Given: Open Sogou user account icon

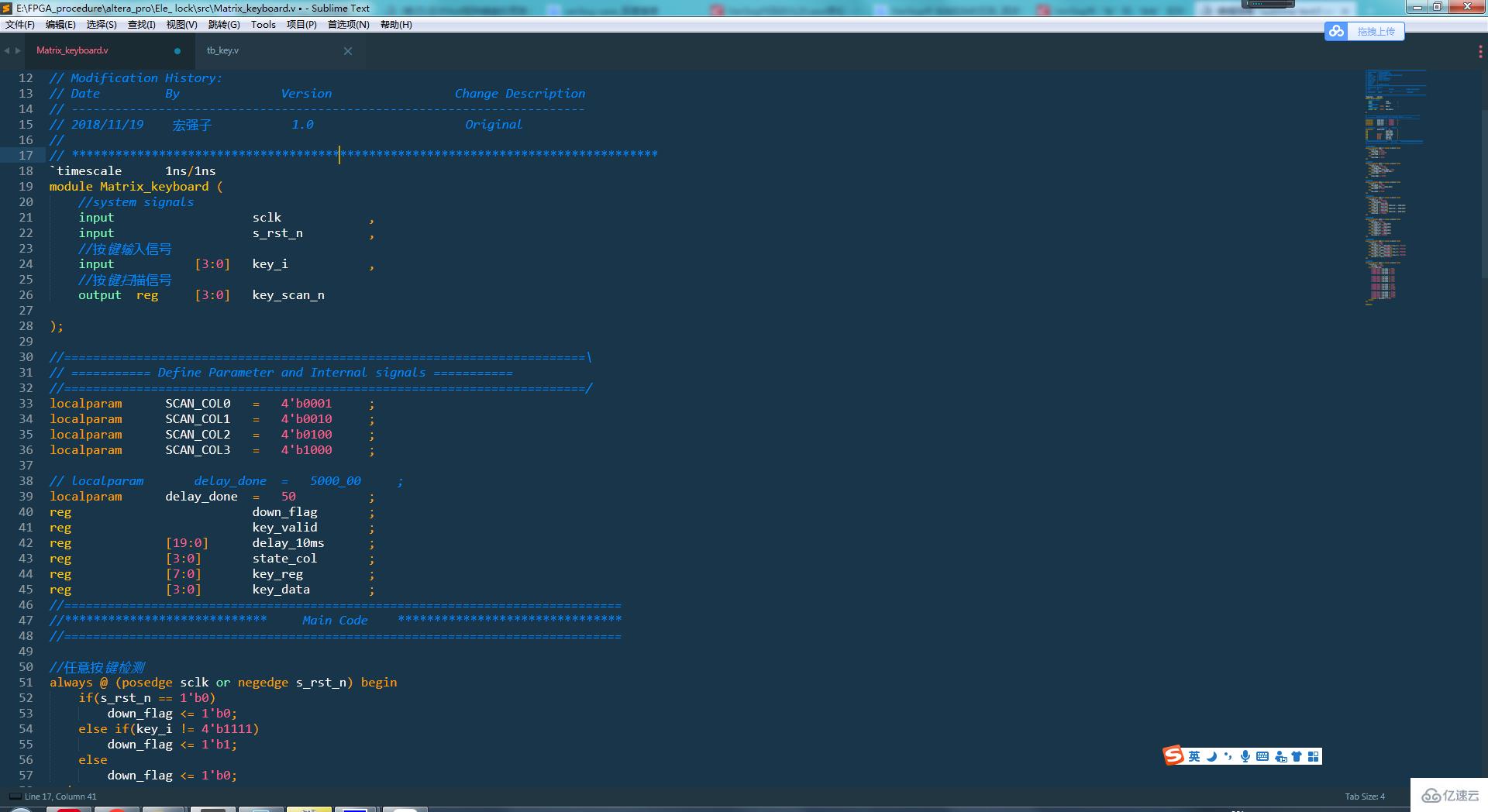Looking at the screenshot, I should click(1280, 756).
